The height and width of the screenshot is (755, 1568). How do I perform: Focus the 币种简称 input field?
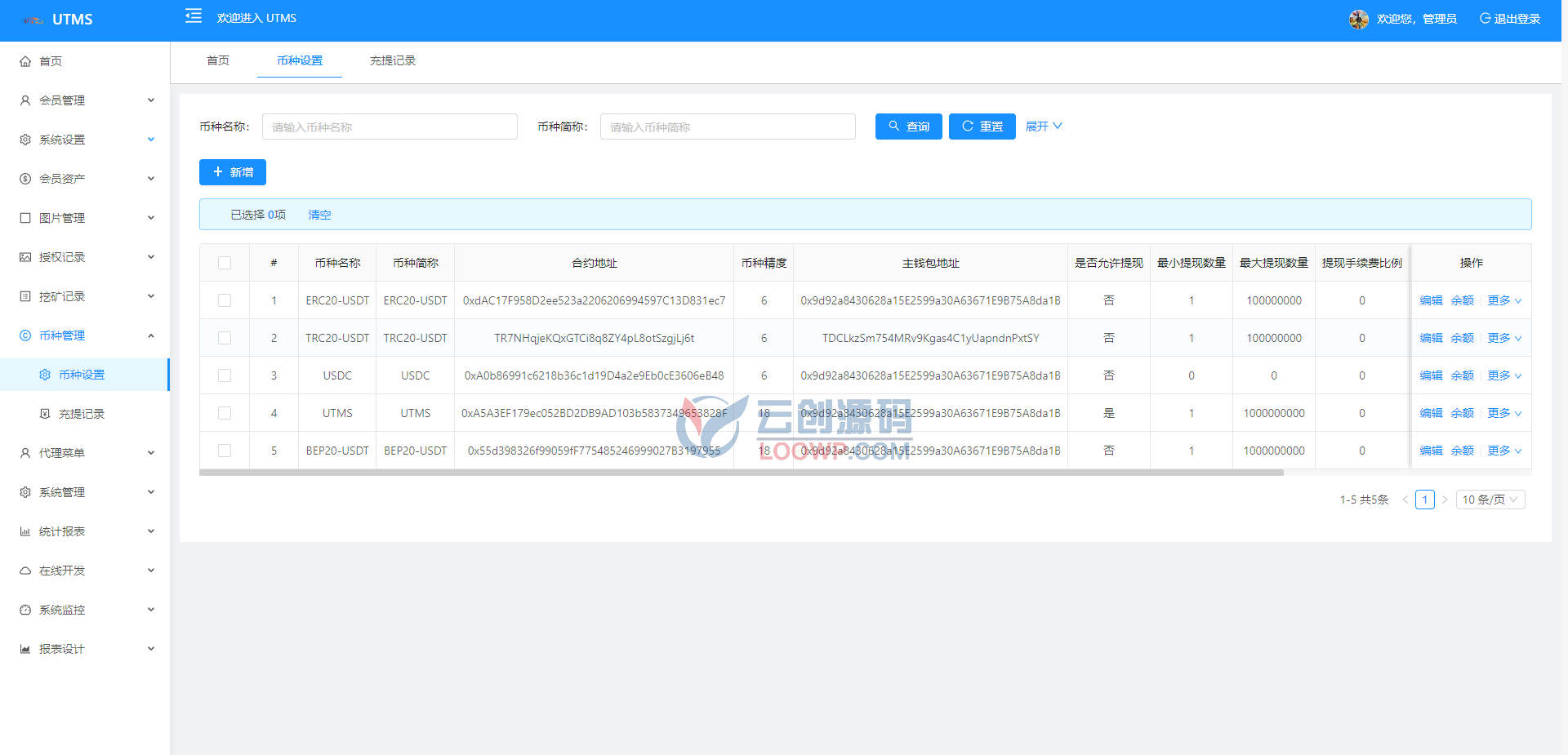(728, 127)
